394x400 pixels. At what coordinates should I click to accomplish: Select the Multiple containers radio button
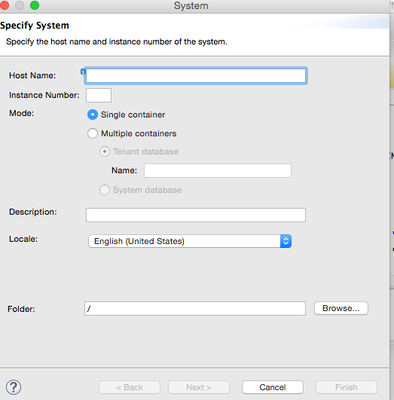point(92,133)
